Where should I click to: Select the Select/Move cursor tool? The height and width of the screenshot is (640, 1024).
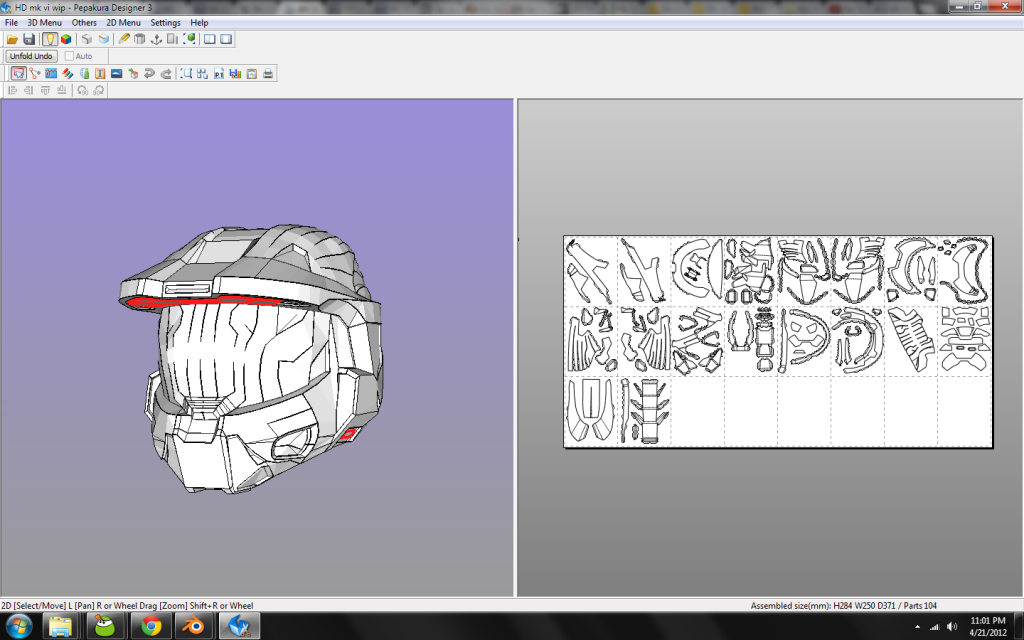pyautogui.click(x=18, y=74)
